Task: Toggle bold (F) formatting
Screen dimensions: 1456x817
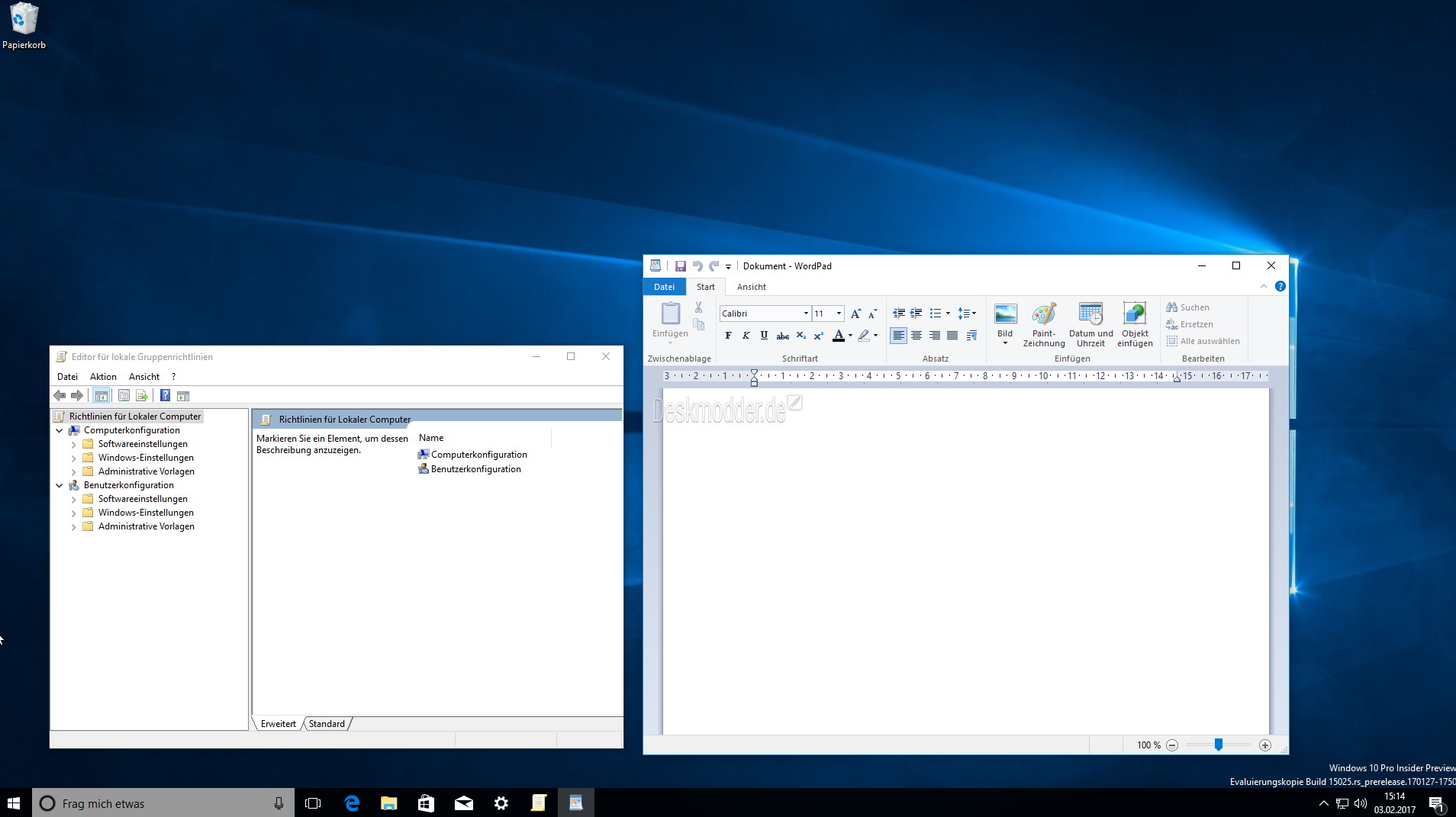Action: [x=728, y=336]
